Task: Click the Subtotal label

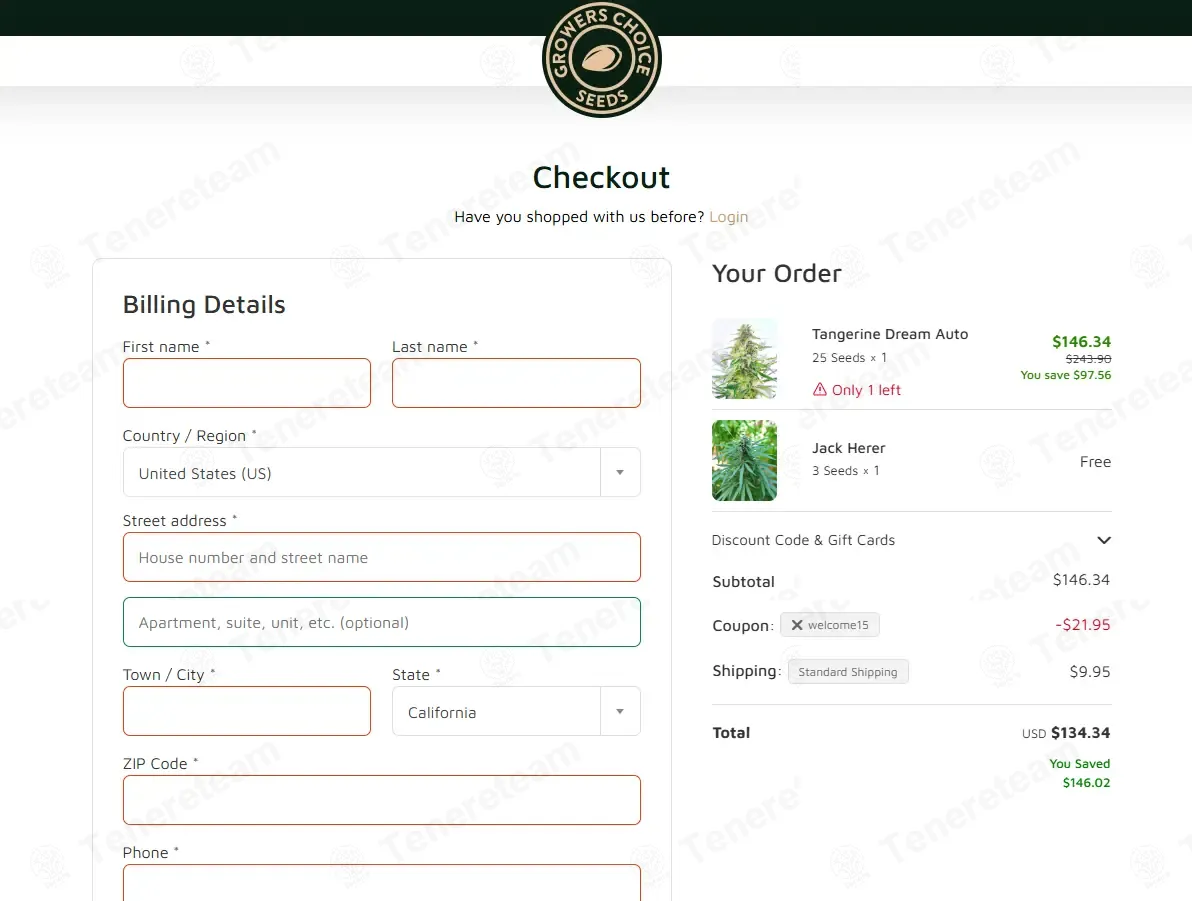Action: pyautogui.click(x=743, y=582)
